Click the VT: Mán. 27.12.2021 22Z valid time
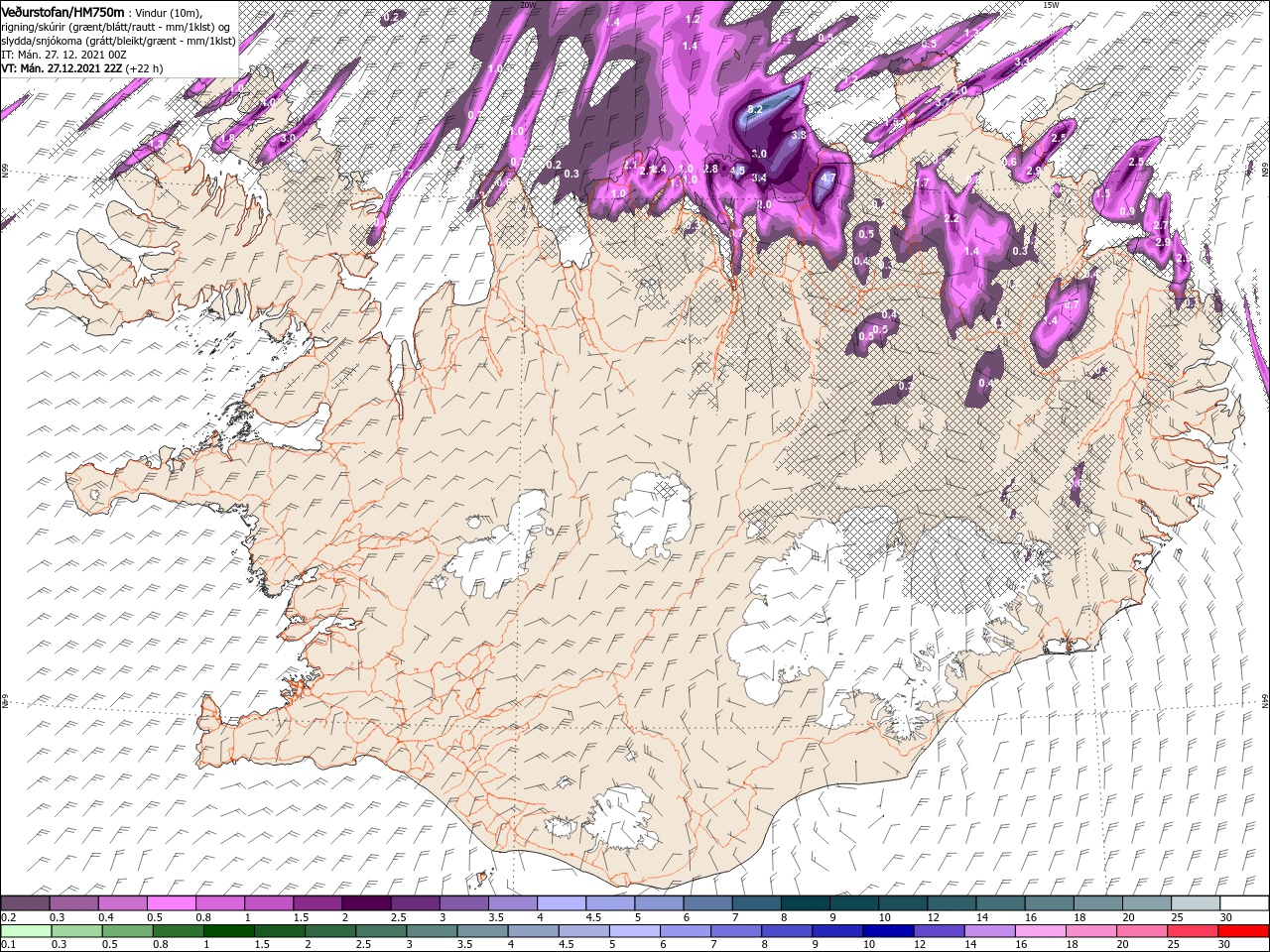Screen dimensions: 1270x952 tap(62, 68)
